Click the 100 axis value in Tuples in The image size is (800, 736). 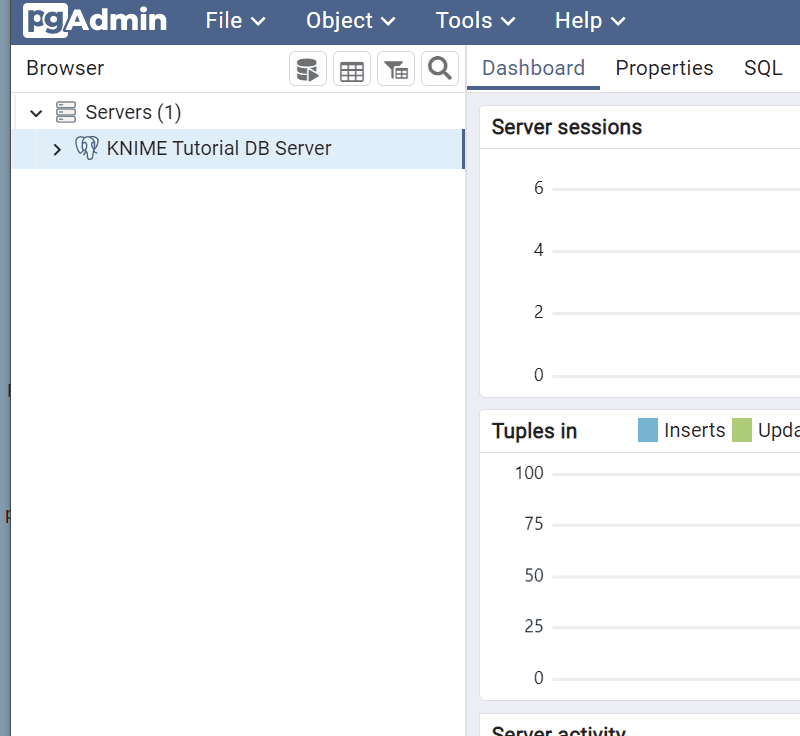click(x=529, y=473)
